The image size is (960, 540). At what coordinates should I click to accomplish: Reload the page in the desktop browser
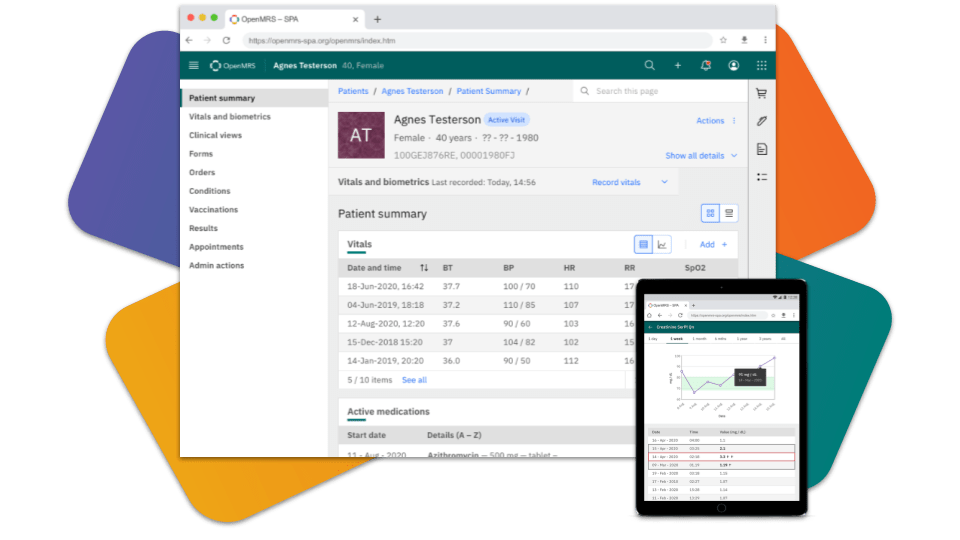(227, 40)
